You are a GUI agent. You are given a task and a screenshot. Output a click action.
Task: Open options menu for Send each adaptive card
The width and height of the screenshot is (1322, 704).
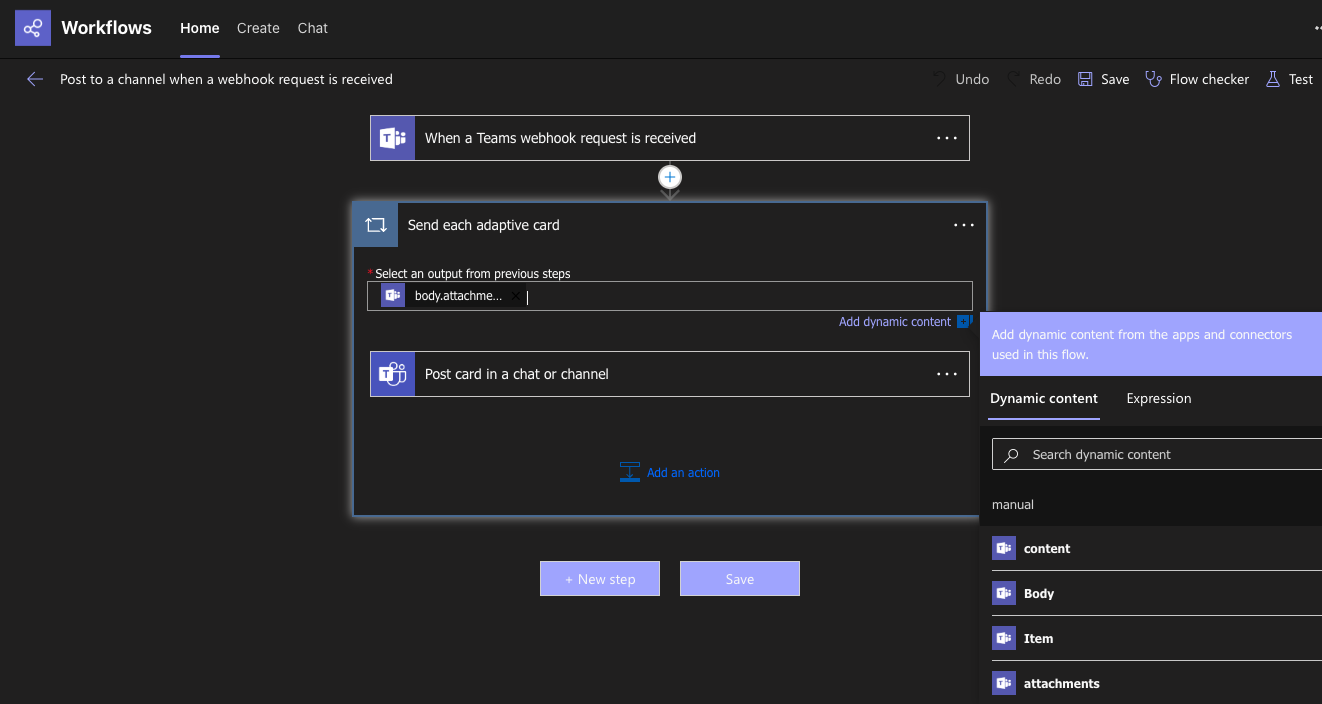pyautogui.click(x=964, y=225)
